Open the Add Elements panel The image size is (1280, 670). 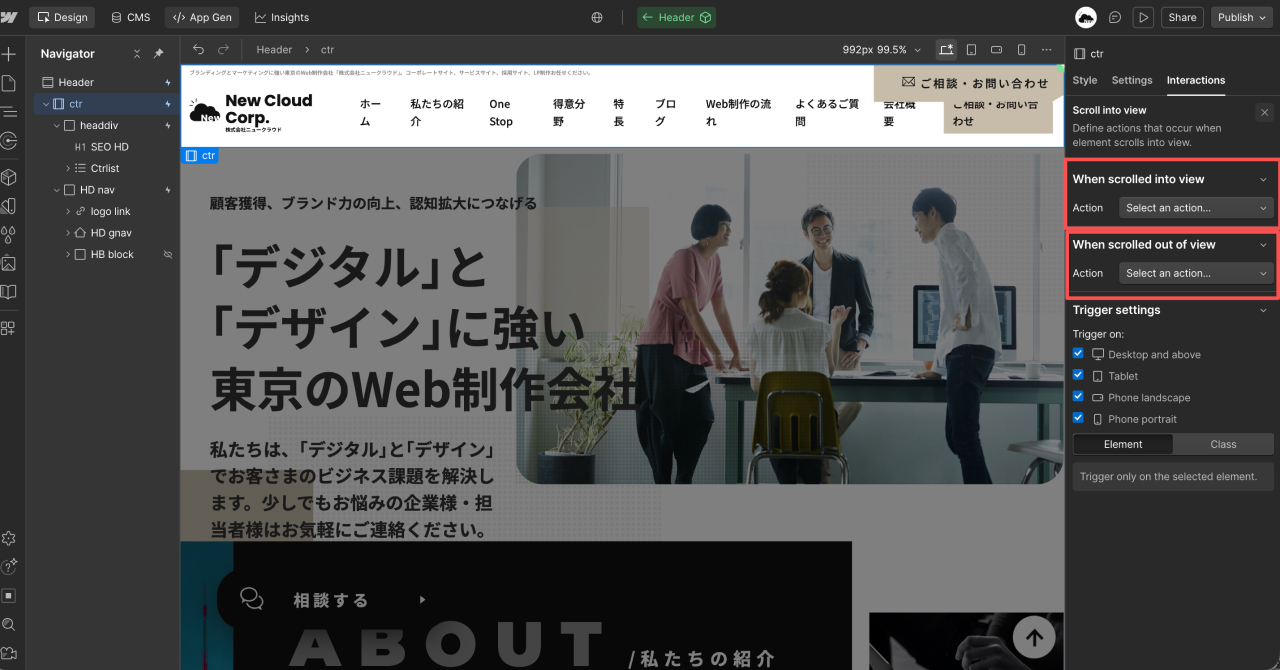tap(9, 54)
